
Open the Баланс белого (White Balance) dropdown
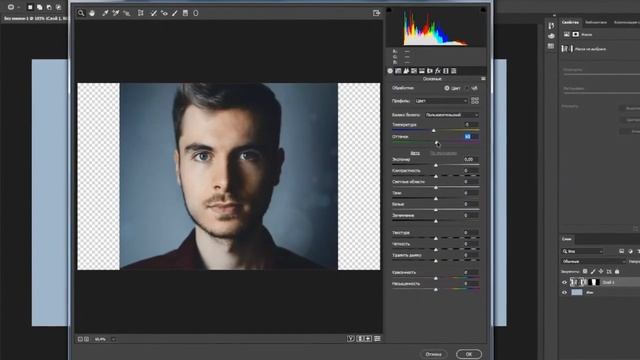pyautogui.click(x=451, y=115)
